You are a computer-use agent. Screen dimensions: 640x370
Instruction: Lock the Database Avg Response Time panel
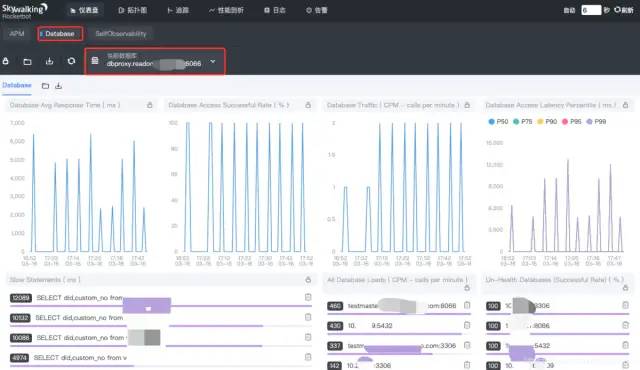(x=150, y=105)
